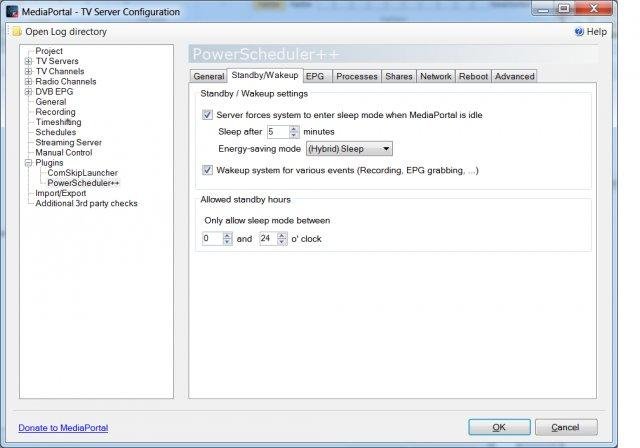This screenshot has height=448, width=640.
Task: Switch to the Processes tab
Action: [357, 76]
